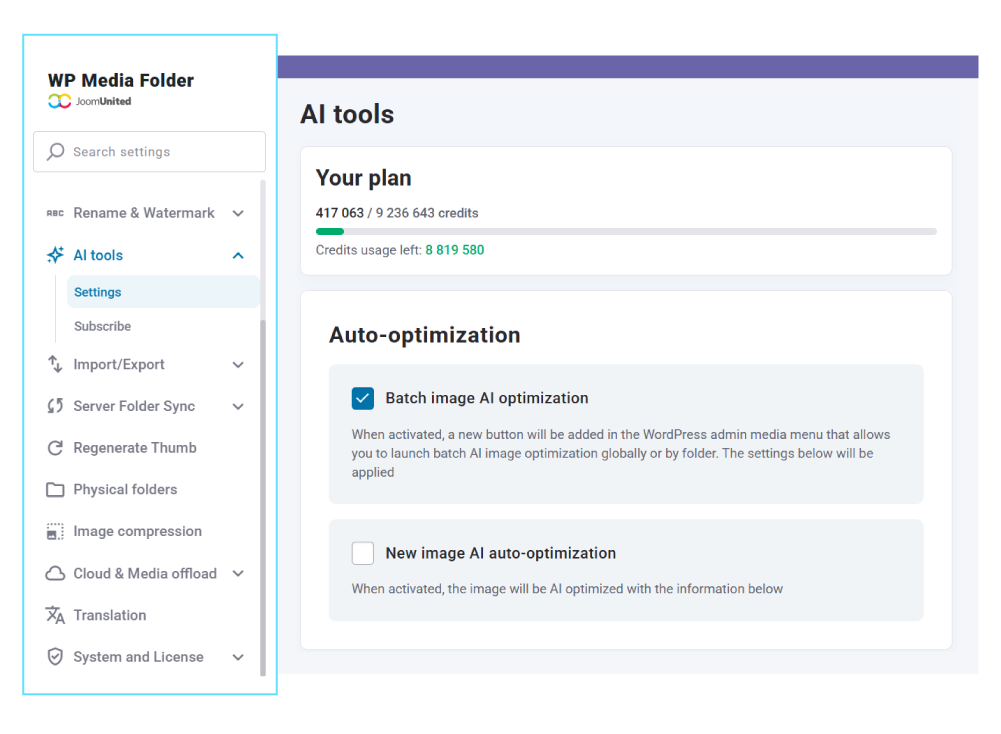Click the credits usage progress bar
1001x734 pixels.
627,231
